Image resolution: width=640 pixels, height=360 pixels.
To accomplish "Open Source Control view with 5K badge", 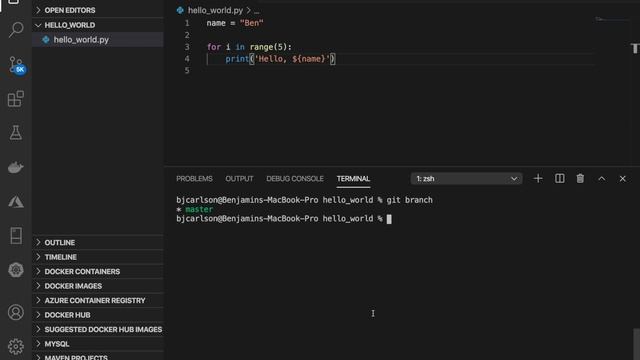I will point(16,65).
